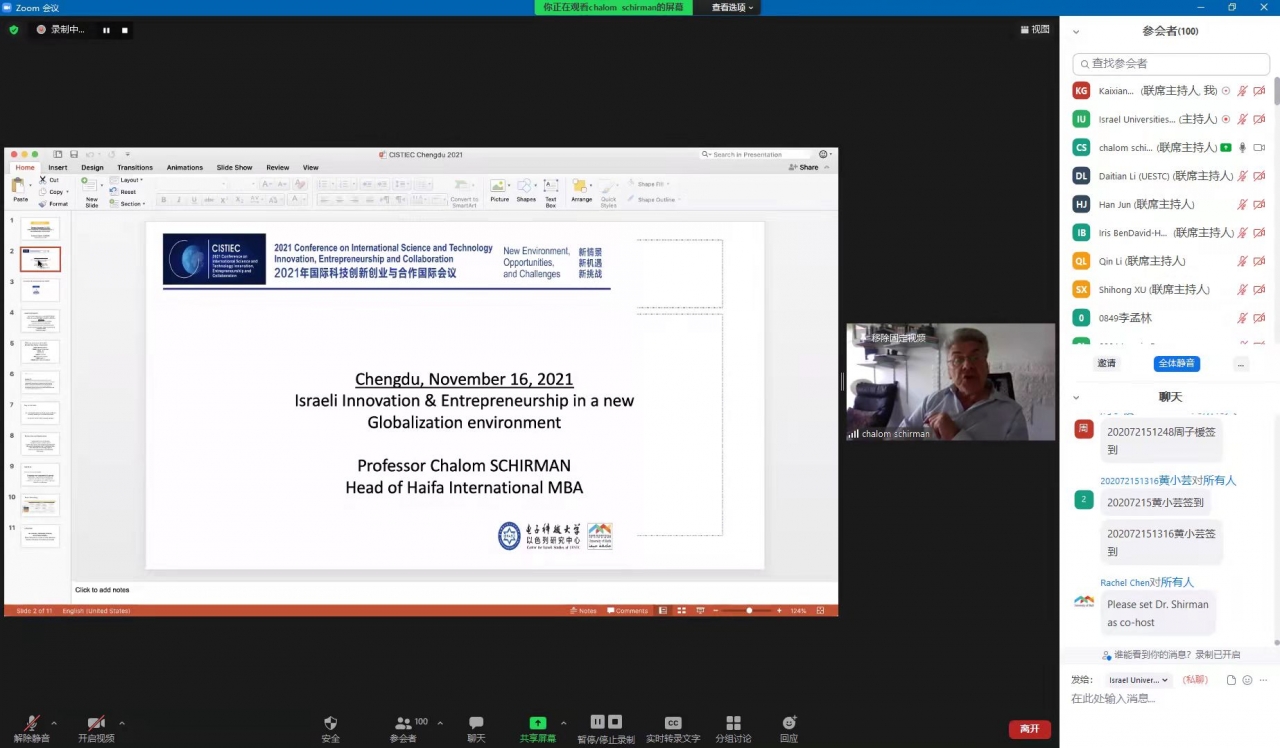This screenshot has height=748, width=1280.
Task: Click the file attachment icon in chat
Action: [1231, 680]
